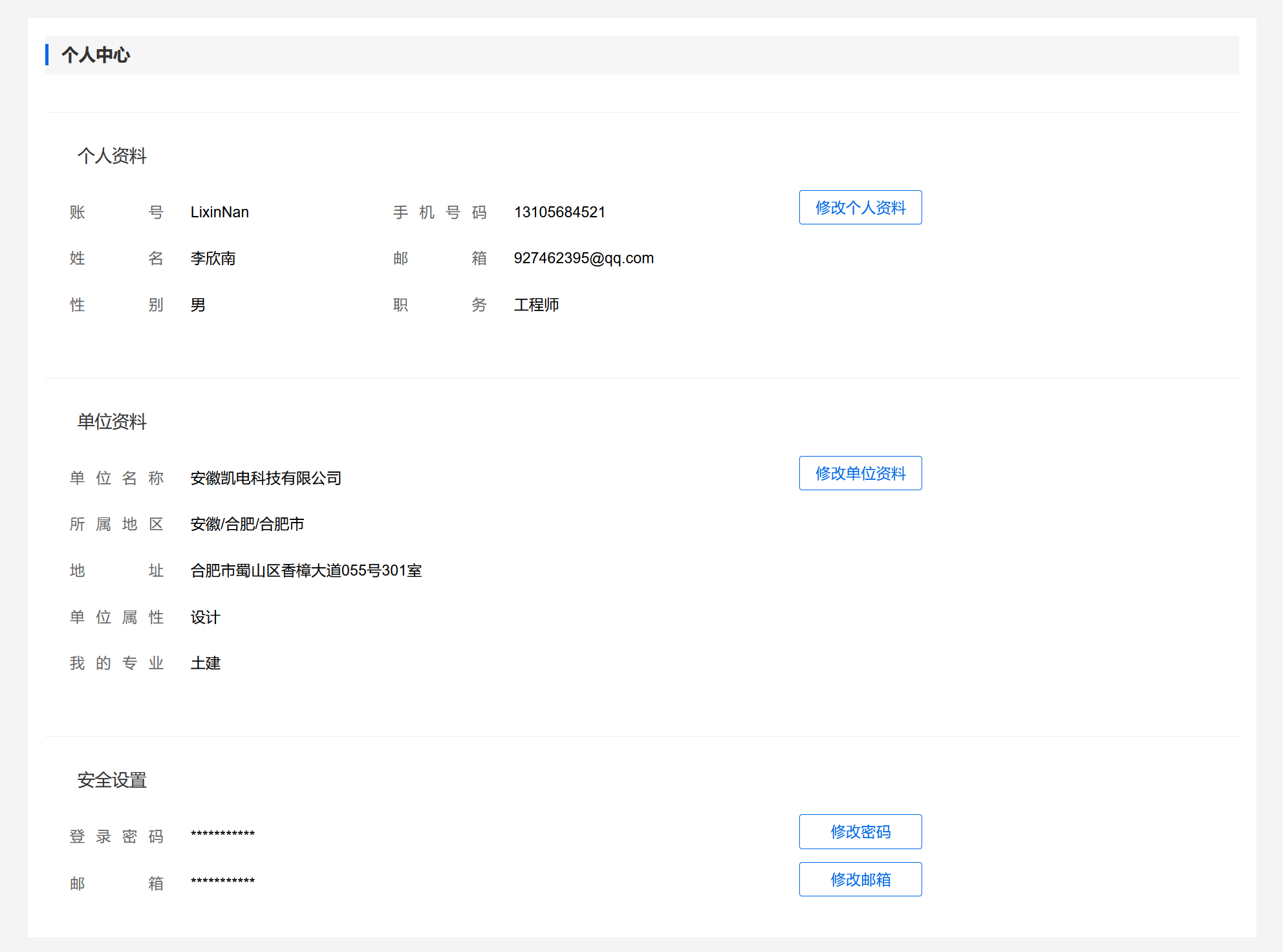
Task: Click company name 安徽凯电科技有限公司
Action: [266, 478]
